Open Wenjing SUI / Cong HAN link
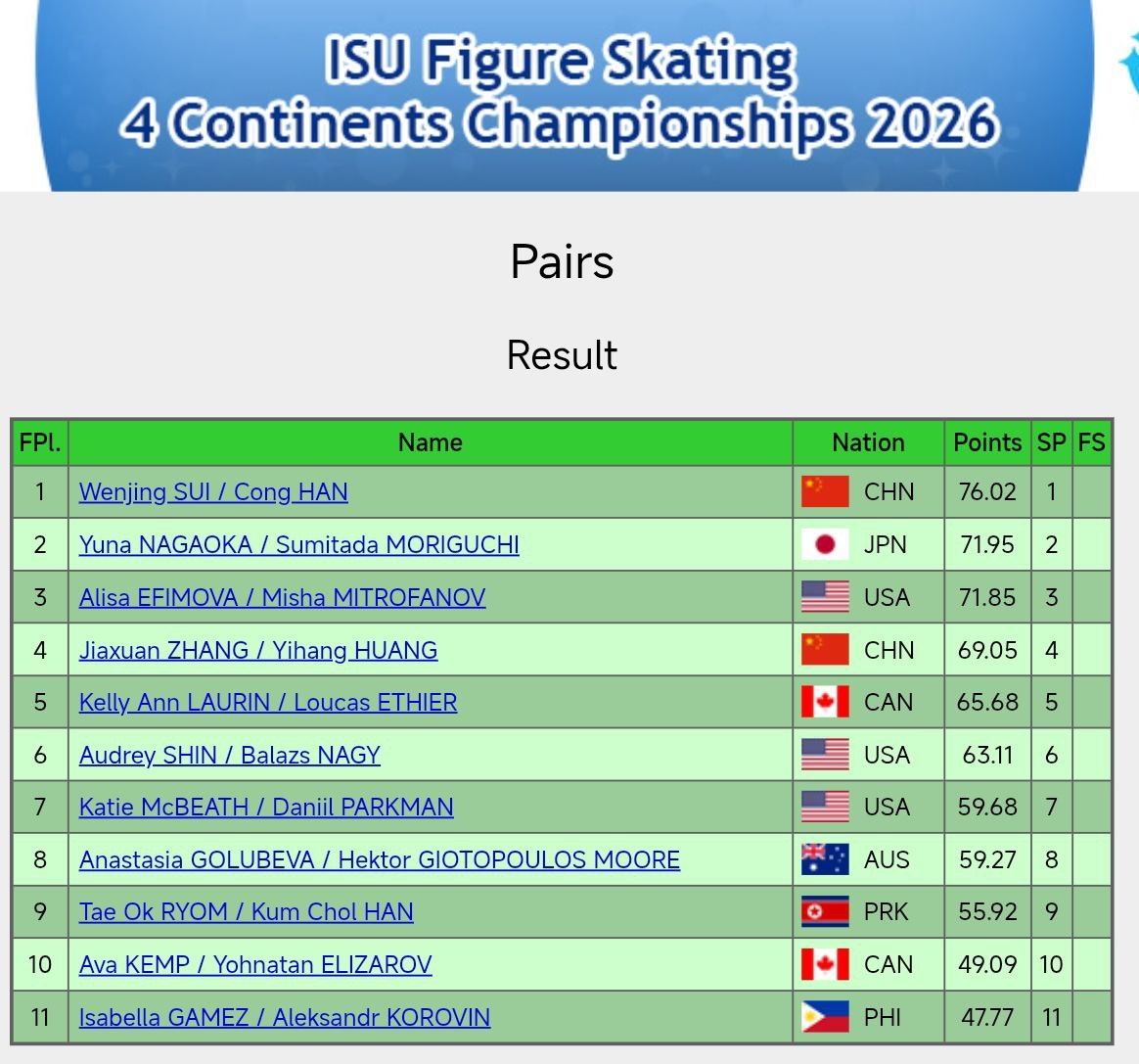The height and width of the screenshot is (1064, 1139). [213, 492]
